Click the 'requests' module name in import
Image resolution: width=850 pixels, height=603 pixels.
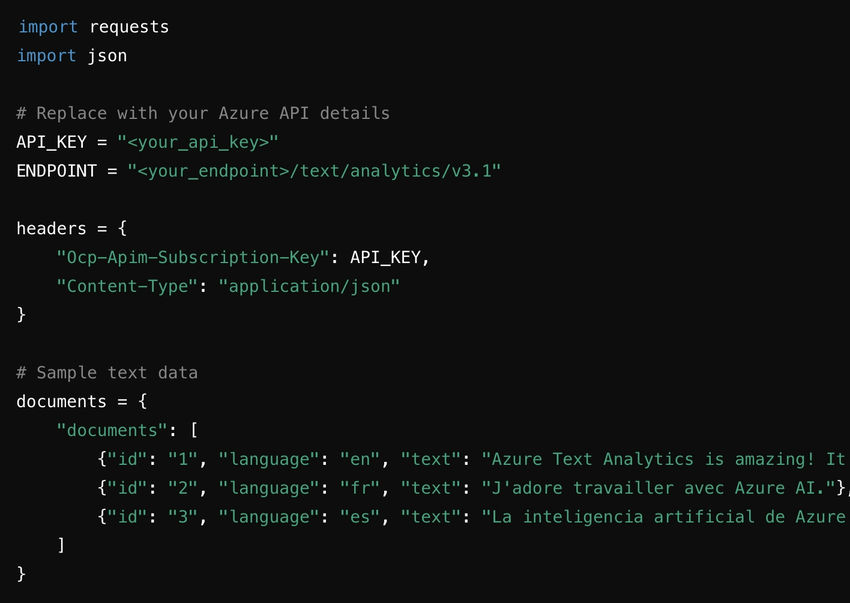[x=129, y=27]
